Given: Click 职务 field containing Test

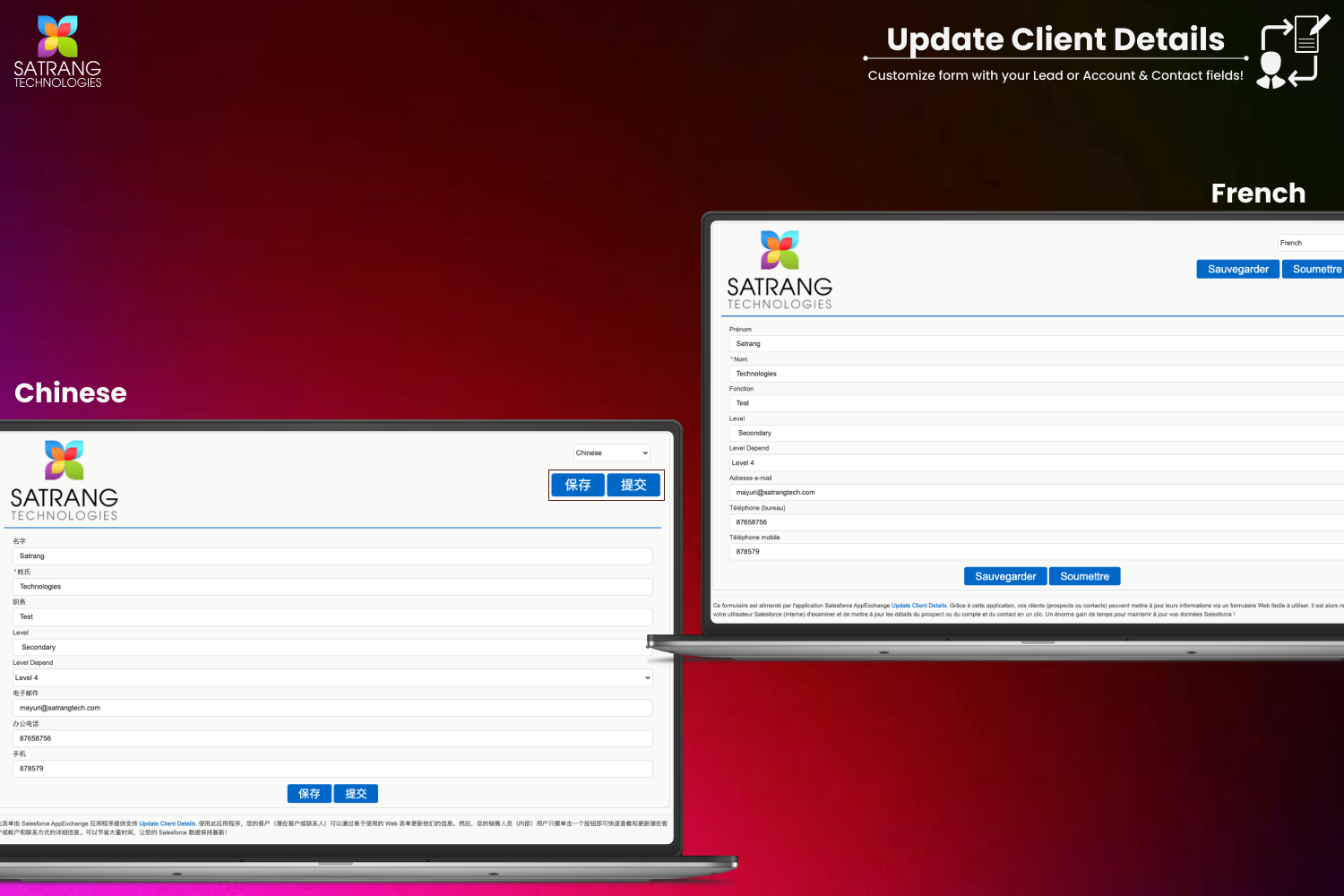Looking at the screenshot, I should click(332, 616).
